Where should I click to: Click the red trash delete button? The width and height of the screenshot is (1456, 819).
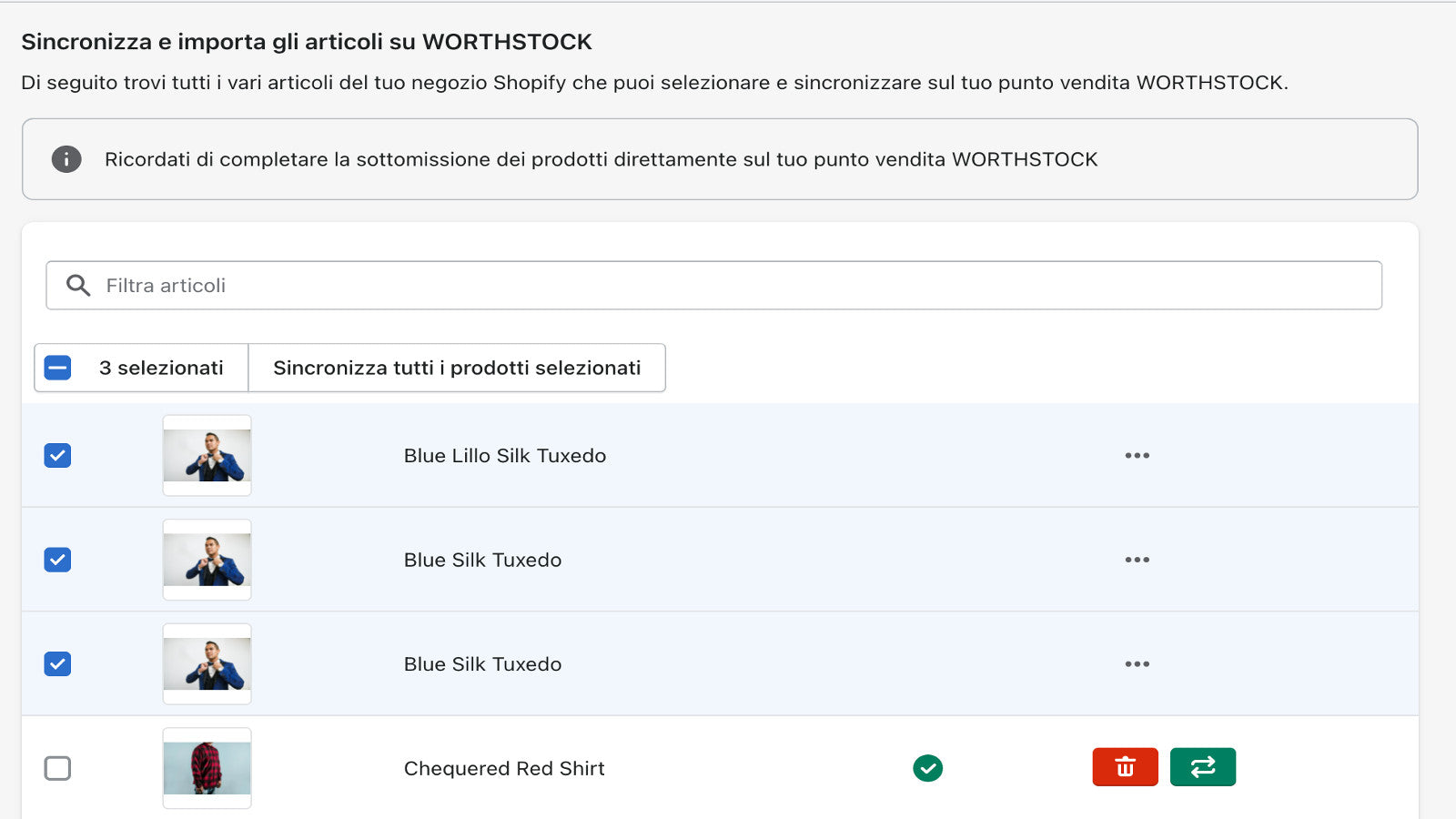click(1125, 767)
